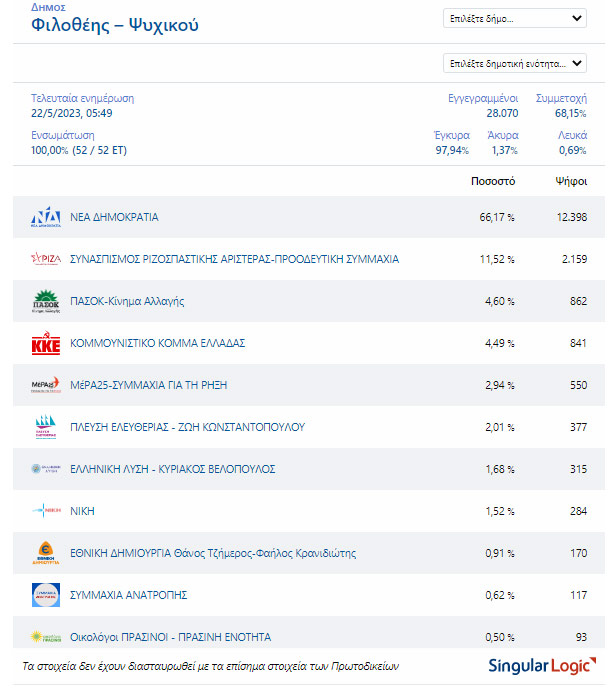The height and width of the screenshot is (696, 613).
Task: Click the Εθνική Δημιουργία orange logo
Action: pos(46,553)
